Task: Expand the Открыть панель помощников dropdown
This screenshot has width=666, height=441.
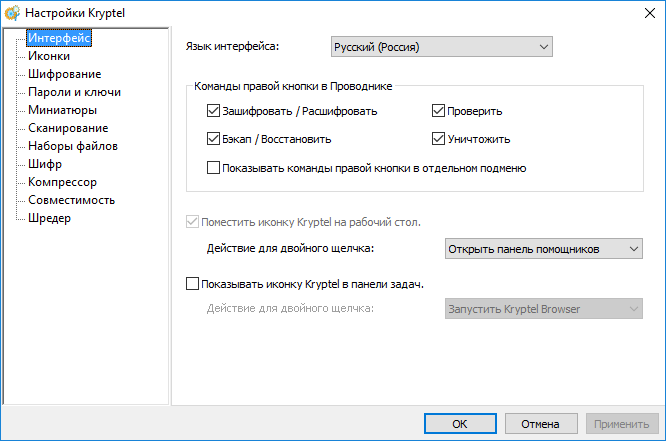Action: (x=542, y=248)
